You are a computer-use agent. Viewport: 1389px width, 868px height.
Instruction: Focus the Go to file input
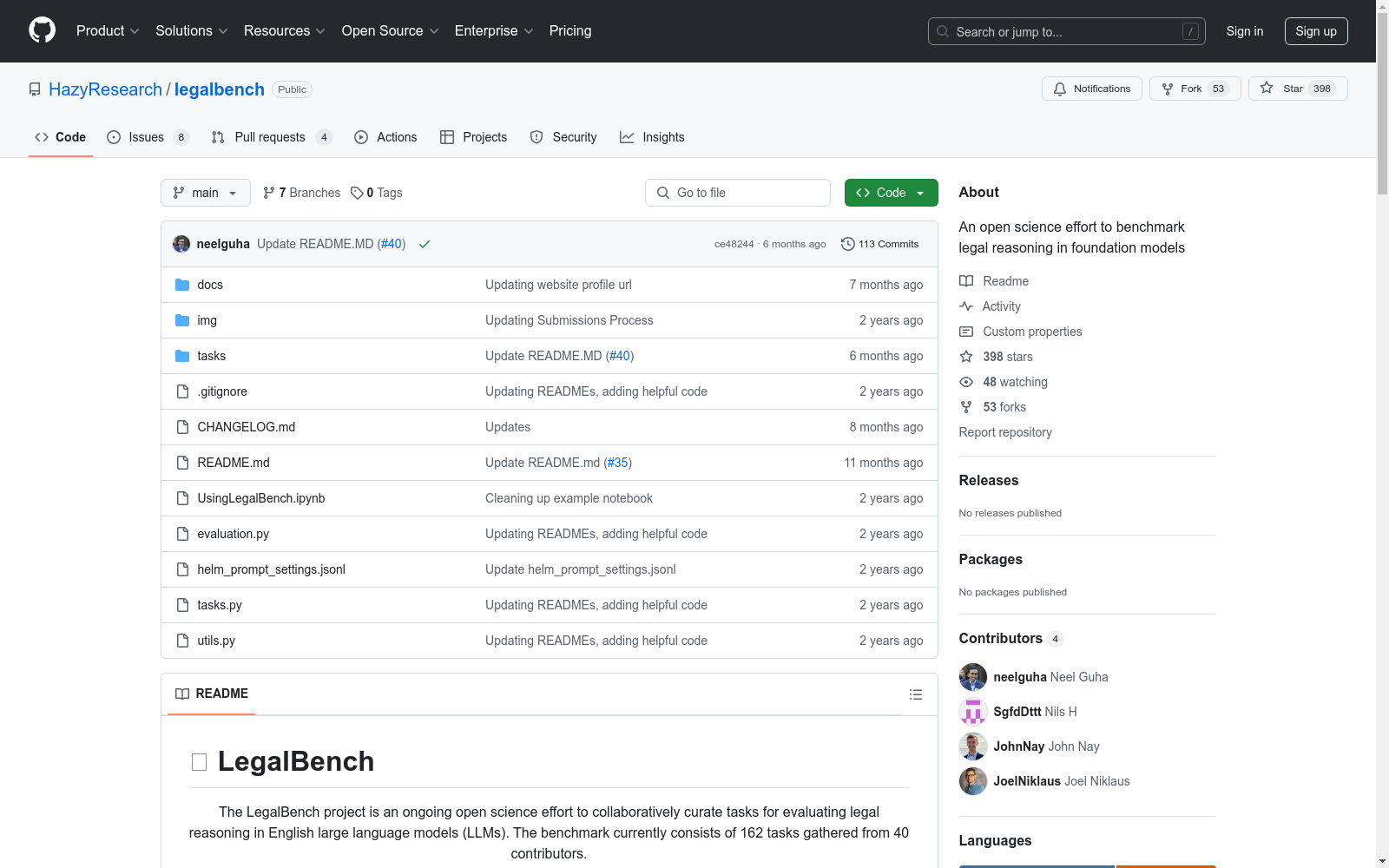[x=738, y=193]
